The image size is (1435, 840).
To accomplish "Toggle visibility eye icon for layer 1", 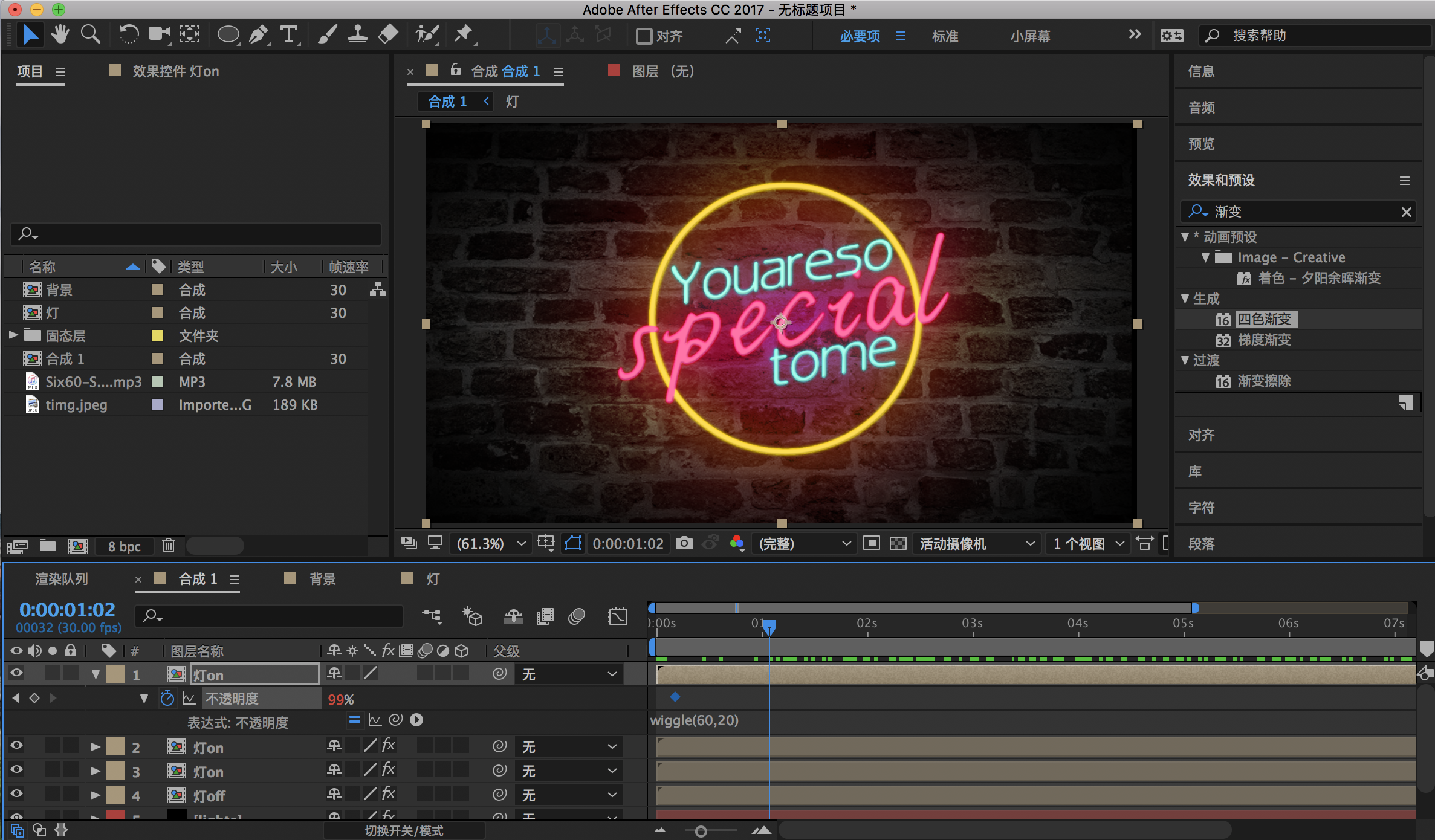I will click(16, 675).
